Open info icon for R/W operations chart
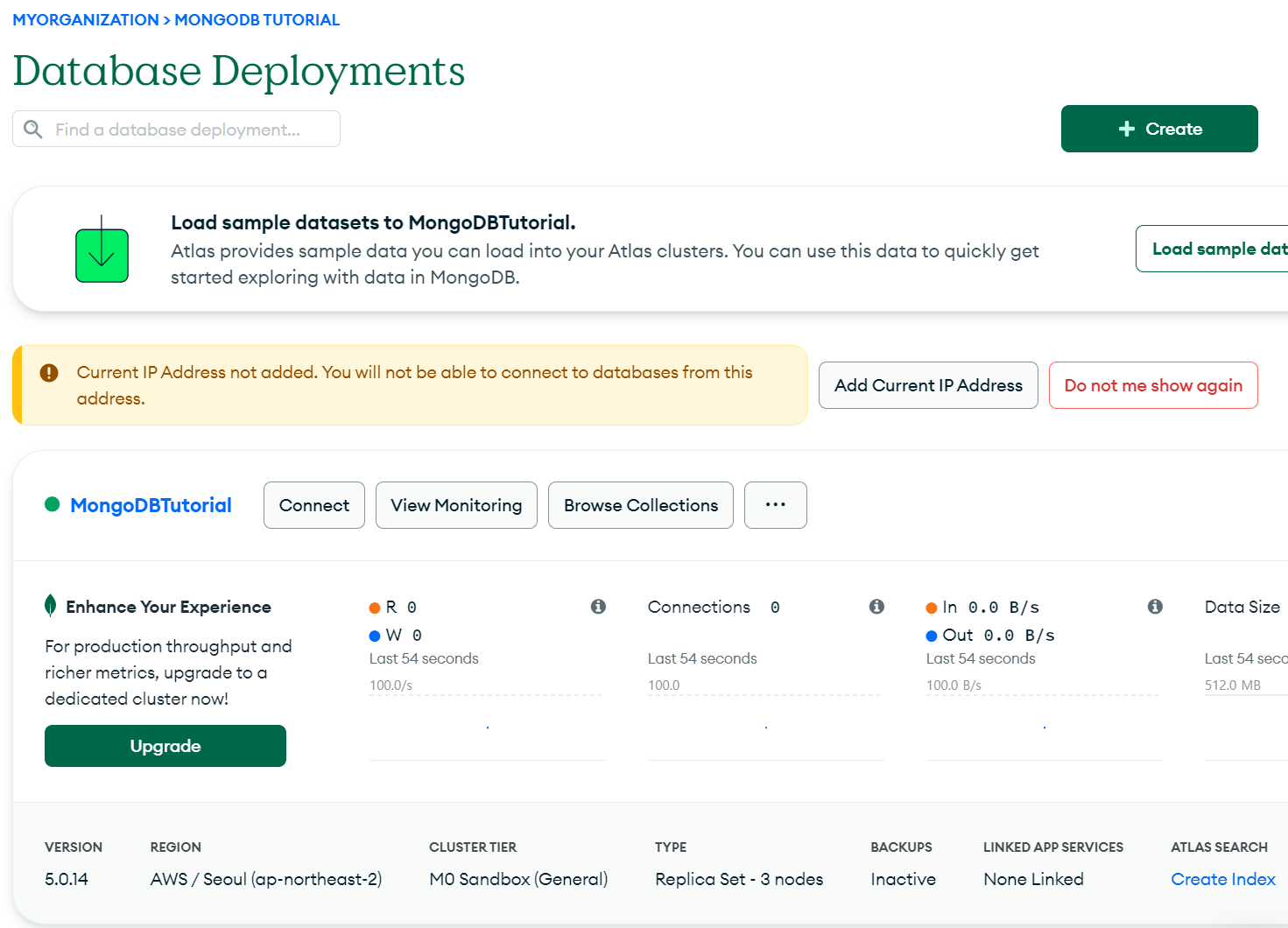Image resolution: width=1288 pixels, height=928 pixels. pos(598,607)
